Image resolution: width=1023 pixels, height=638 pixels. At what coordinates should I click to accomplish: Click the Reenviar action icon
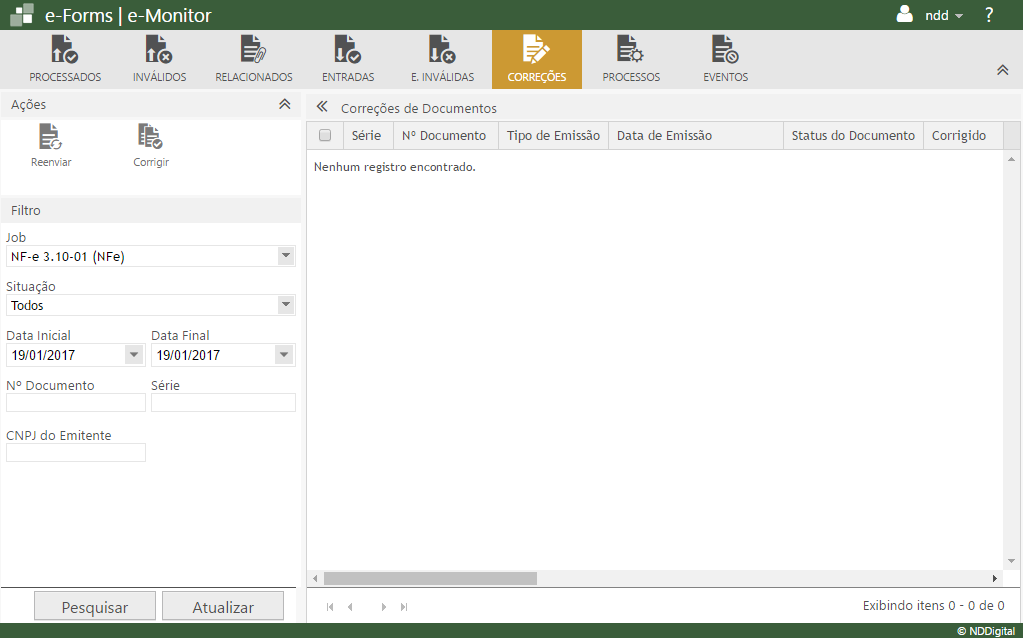pos(51,137)
